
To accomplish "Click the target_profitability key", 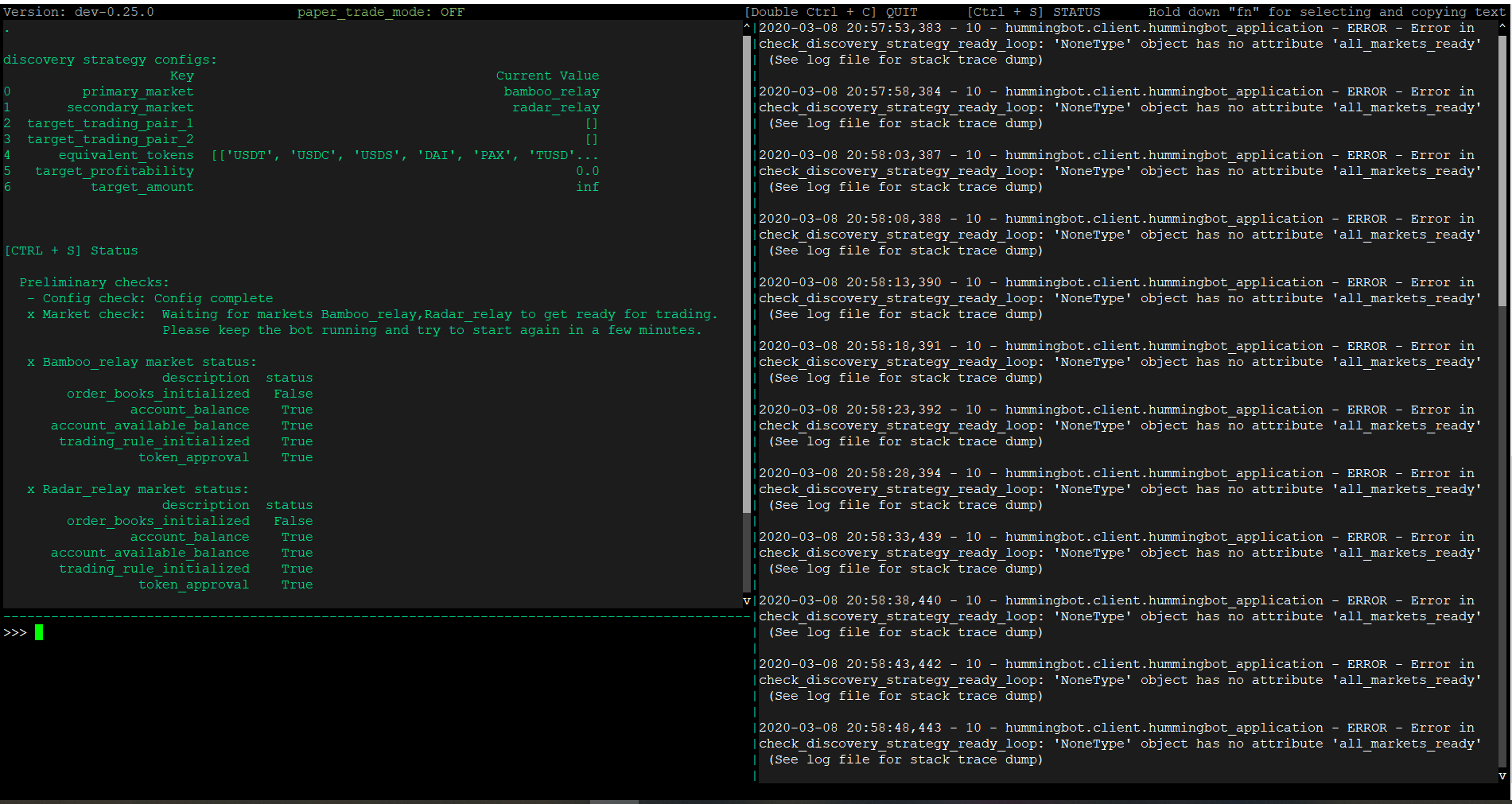I will [114, 171].
